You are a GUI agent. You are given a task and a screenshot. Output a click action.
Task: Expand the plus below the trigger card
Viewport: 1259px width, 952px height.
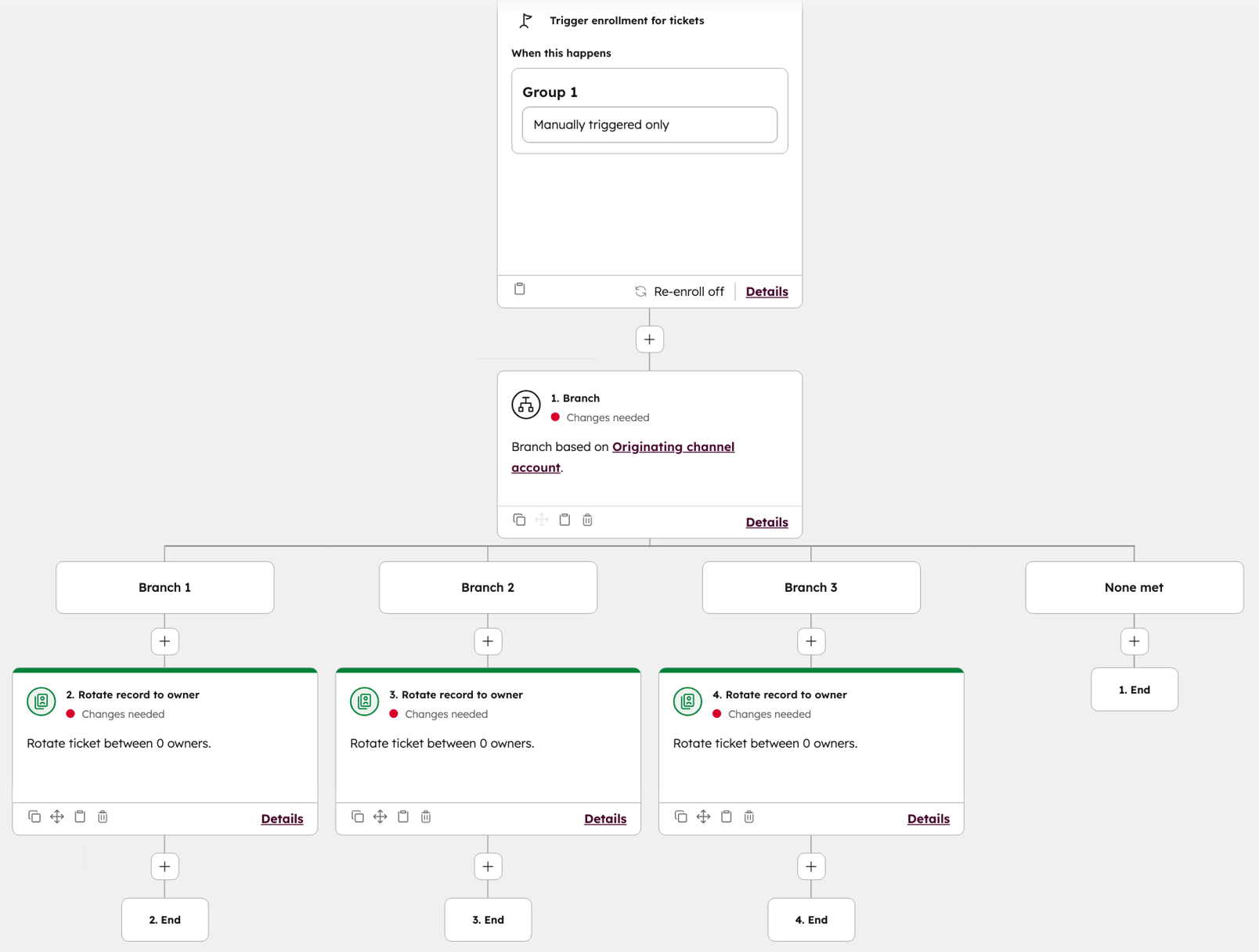(649, 339)
